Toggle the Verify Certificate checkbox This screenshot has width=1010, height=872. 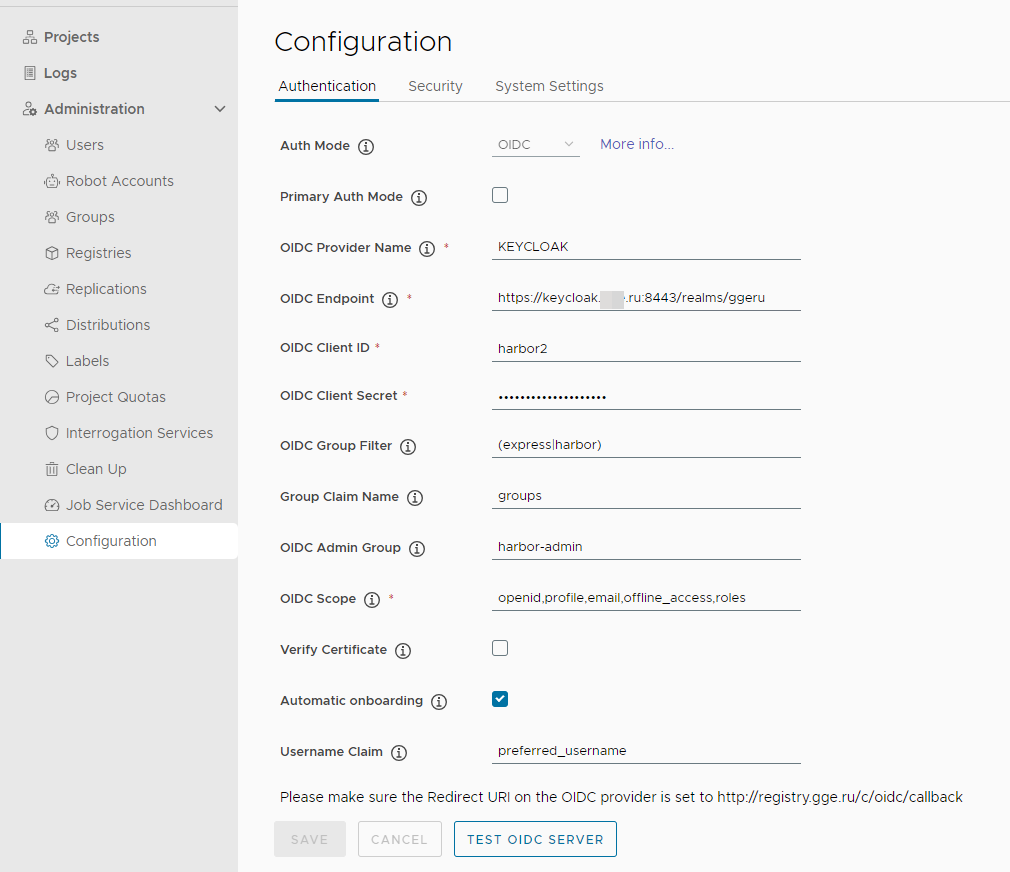(x=500, y=648)
